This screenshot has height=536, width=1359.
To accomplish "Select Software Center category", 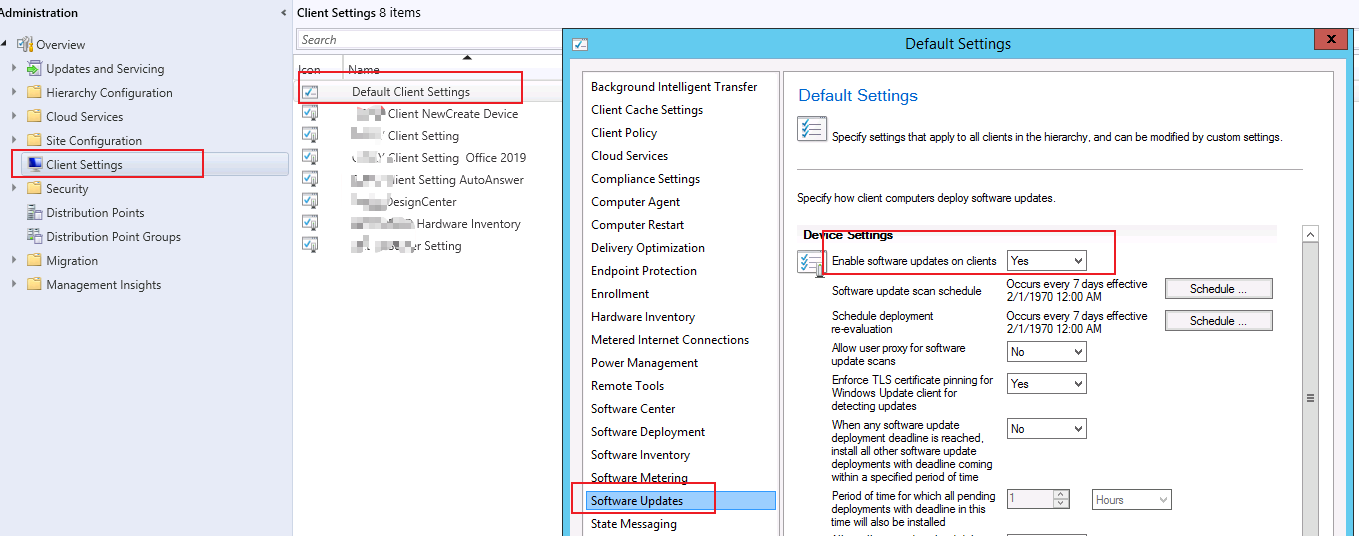I will [633, 409].
